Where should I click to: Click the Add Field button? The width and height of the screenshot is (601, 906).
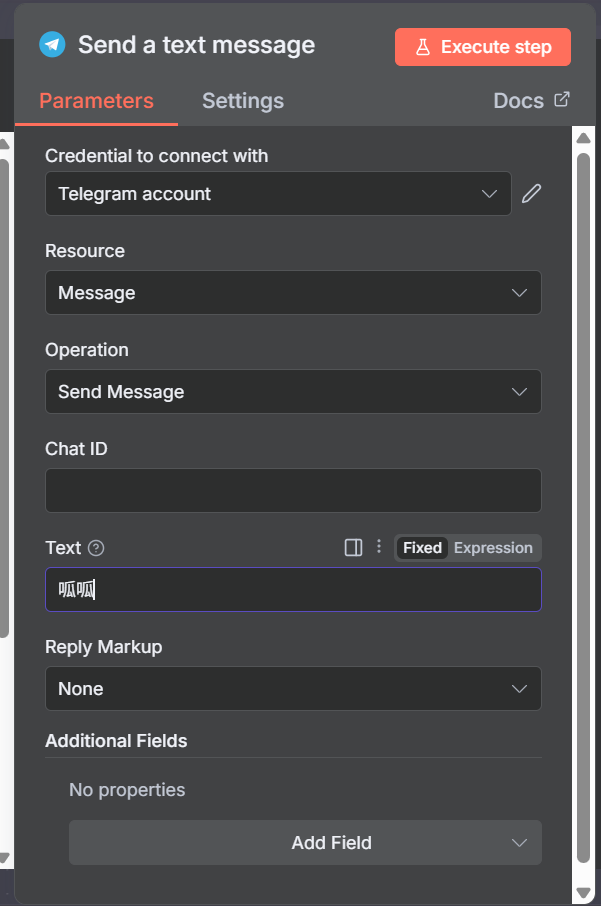coord(305,843)
